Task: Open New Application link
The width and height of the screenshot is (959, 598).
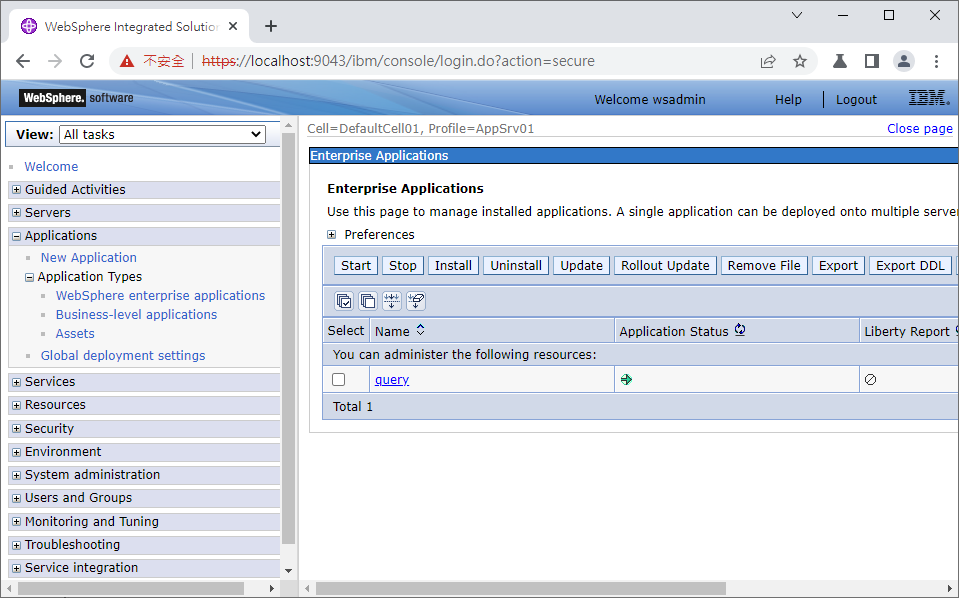Action: pyautogui.click(x=89, y=257)
